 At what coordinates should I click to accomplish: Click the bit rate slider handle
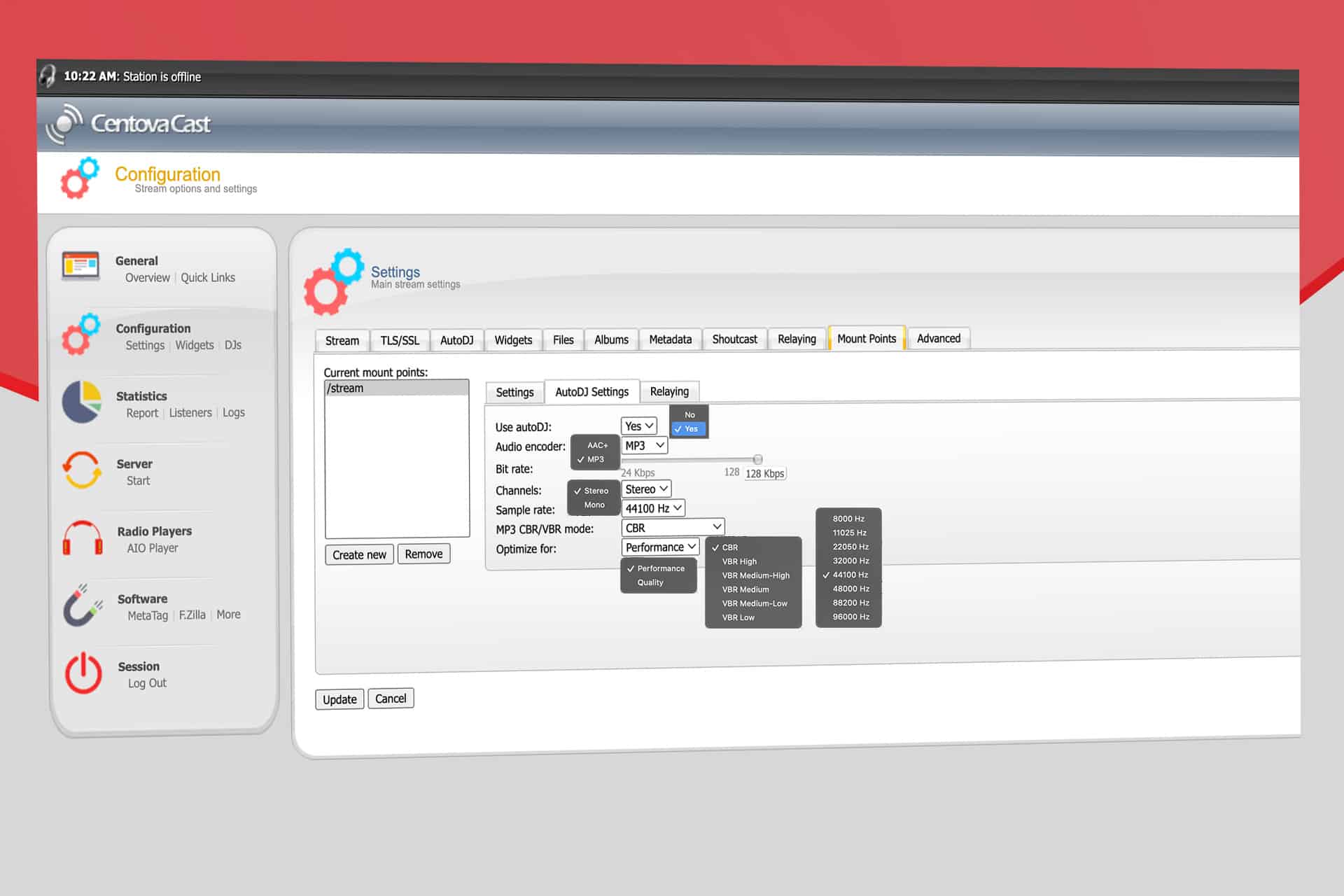tap(757, 459)
